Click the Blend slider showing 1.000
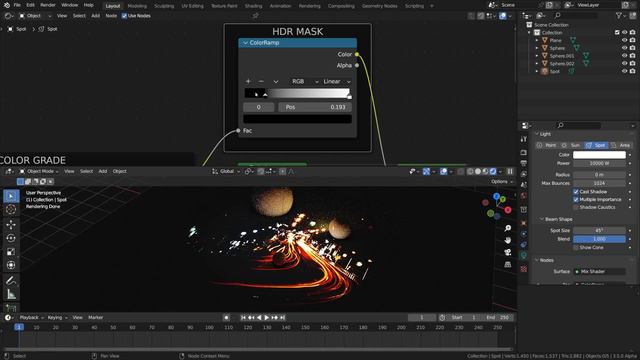This screenshot has height=360, width=640. (x=599, y=239)
